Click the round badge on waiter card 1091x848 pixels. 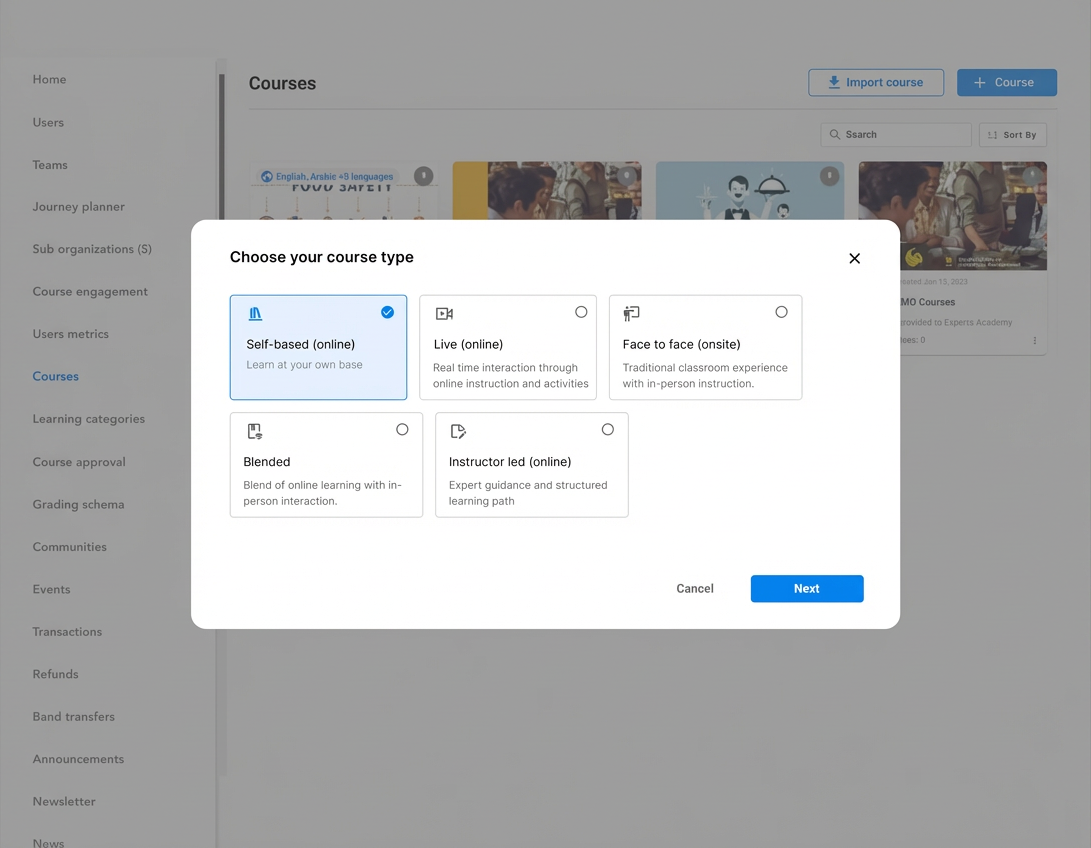(x=829, y=176)
